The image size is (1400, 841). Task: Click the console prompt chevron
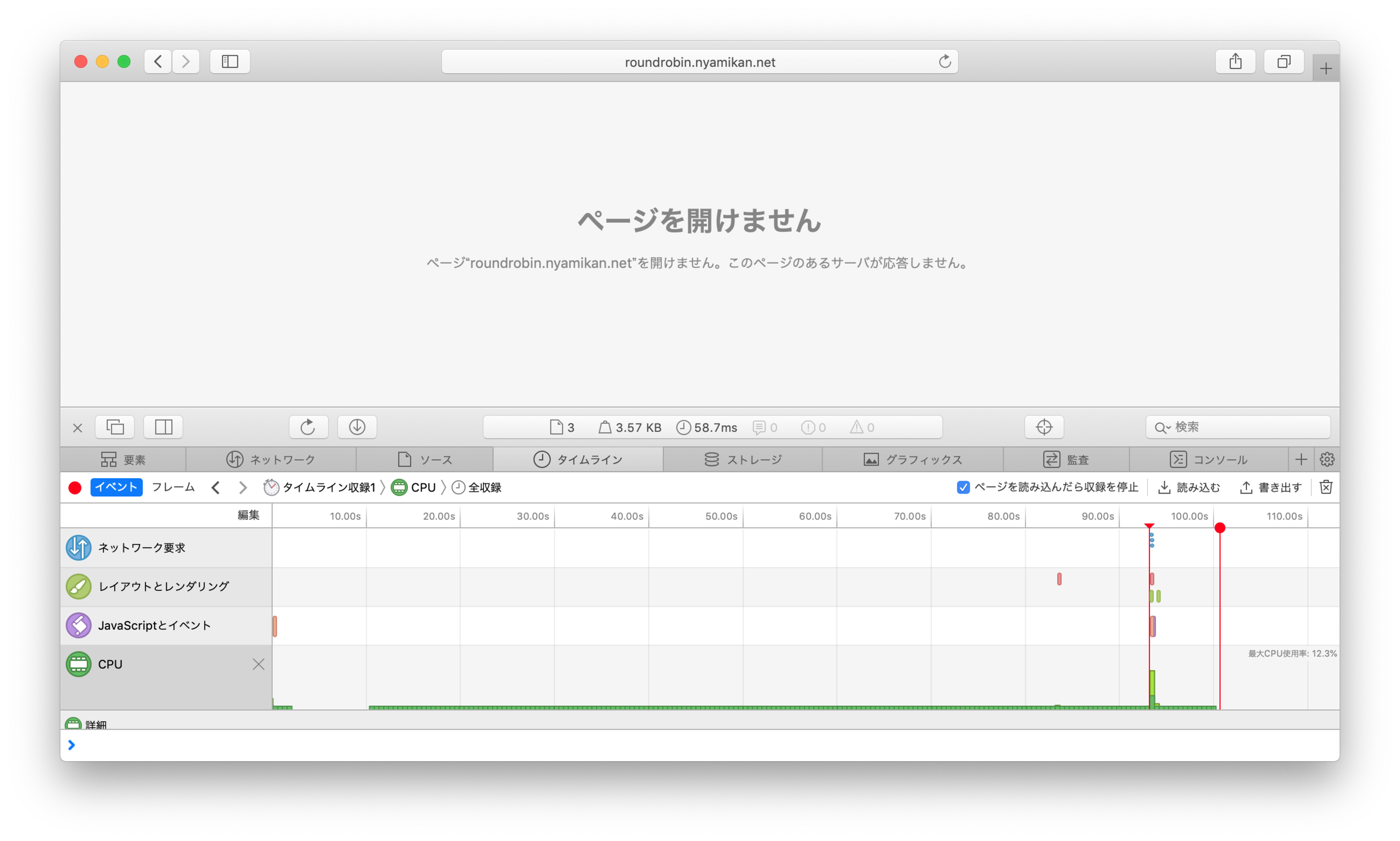71,745
